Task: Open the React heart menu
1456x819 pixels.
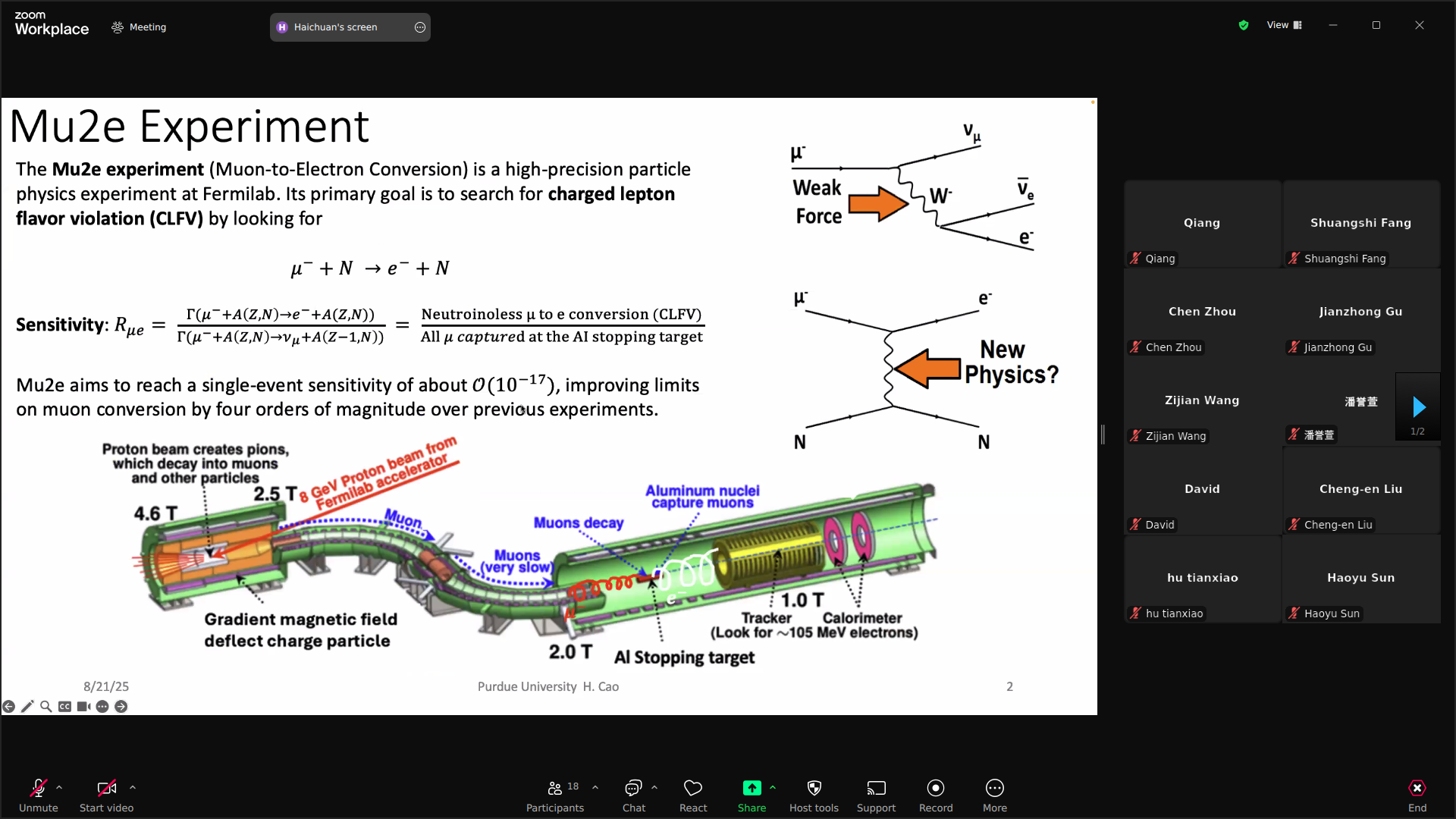Action: click(693, 795)
